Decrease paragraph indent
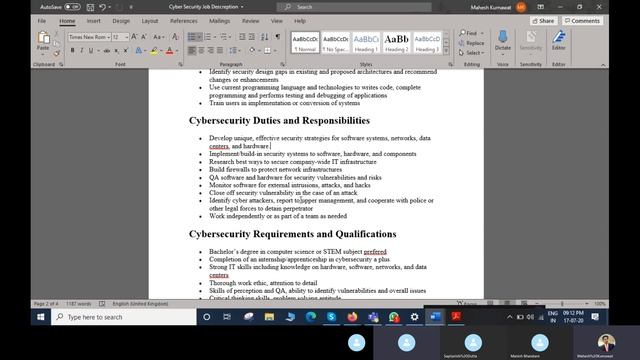The height and width of the screenshot is (360, 640). coord(242,37)
